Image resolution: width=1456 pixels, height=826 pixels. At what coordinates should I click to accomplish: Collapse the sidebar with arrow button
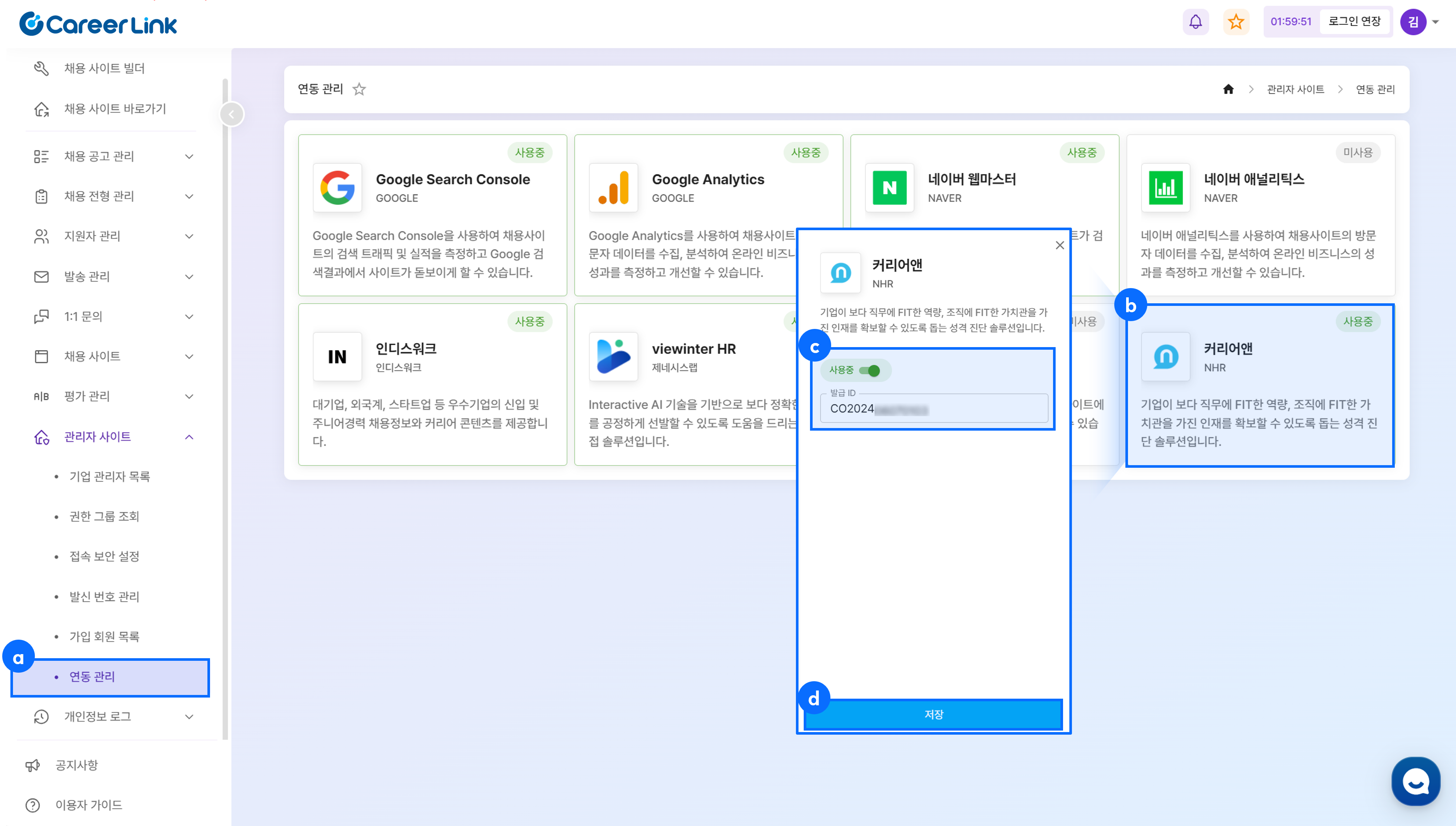[231, 114]
